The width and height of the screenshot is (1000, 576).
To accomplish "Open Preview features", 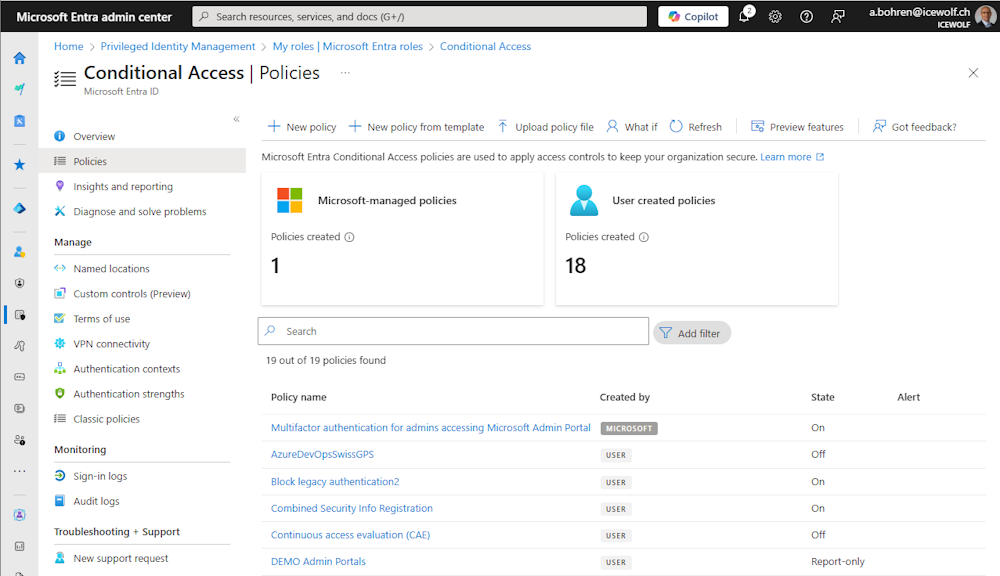I will (797, 127).
